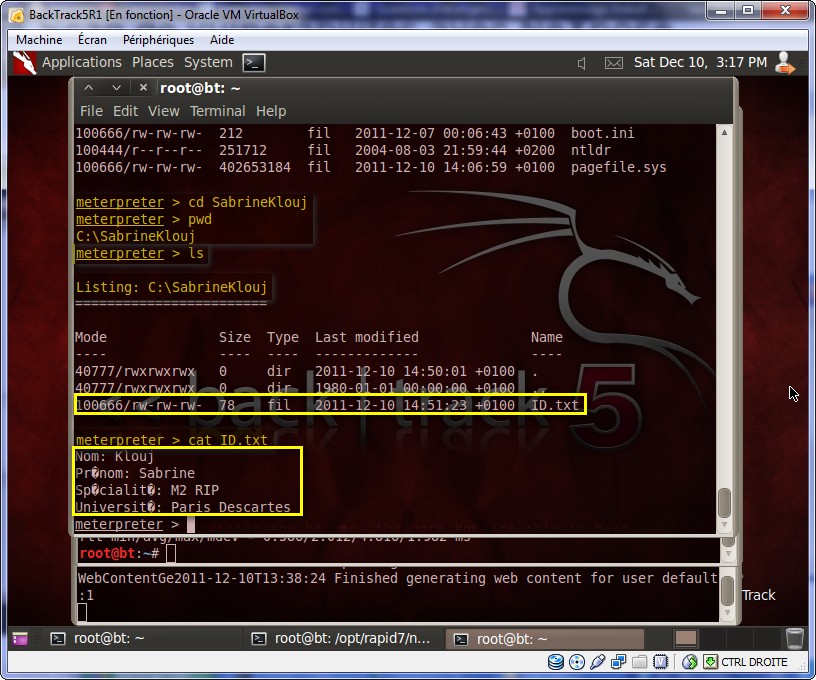Open the Applications menu
The image size is (816, 680).
click(82, 62)
